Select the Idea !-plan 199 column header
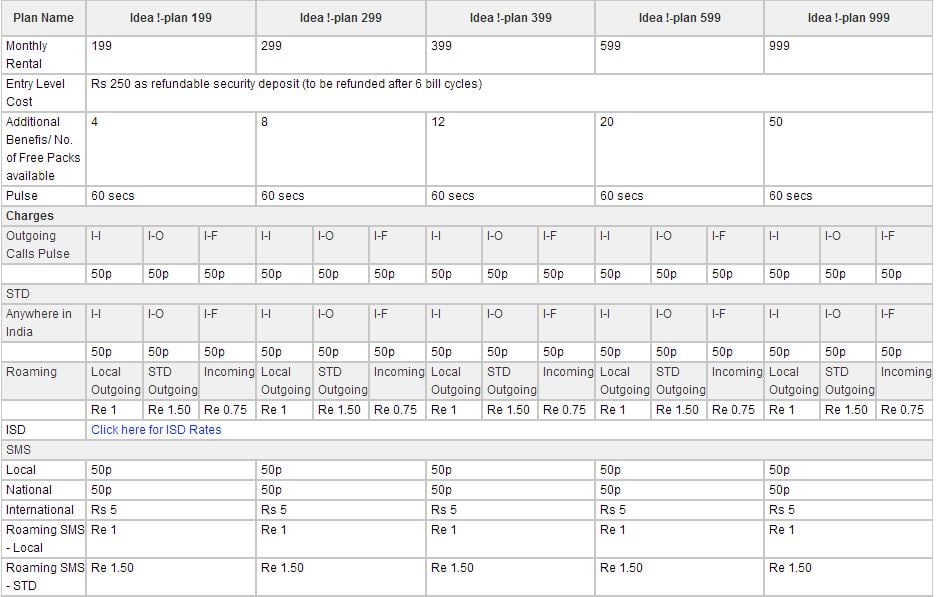The width and height of the screenshot is (936, 597). tap(171, 18)
